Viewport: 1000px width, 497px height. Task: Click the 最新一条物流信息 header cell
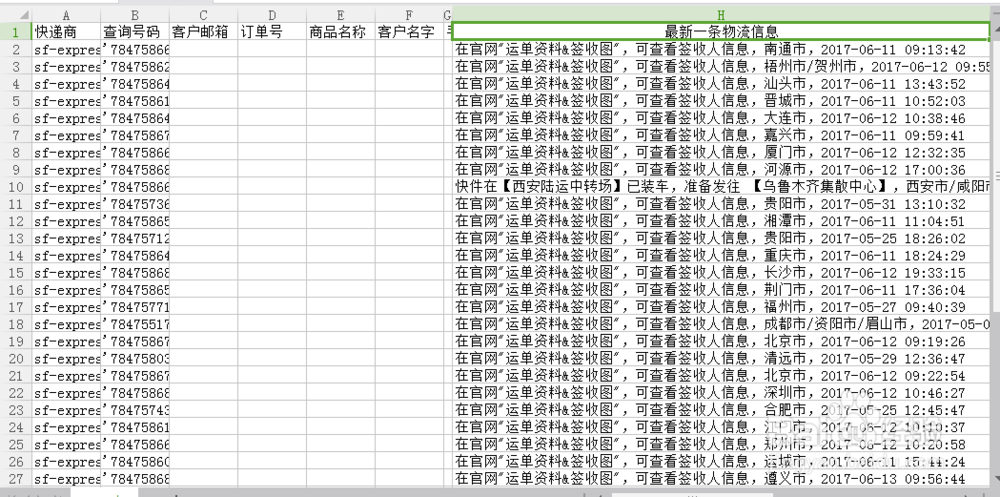click(721, 31)
